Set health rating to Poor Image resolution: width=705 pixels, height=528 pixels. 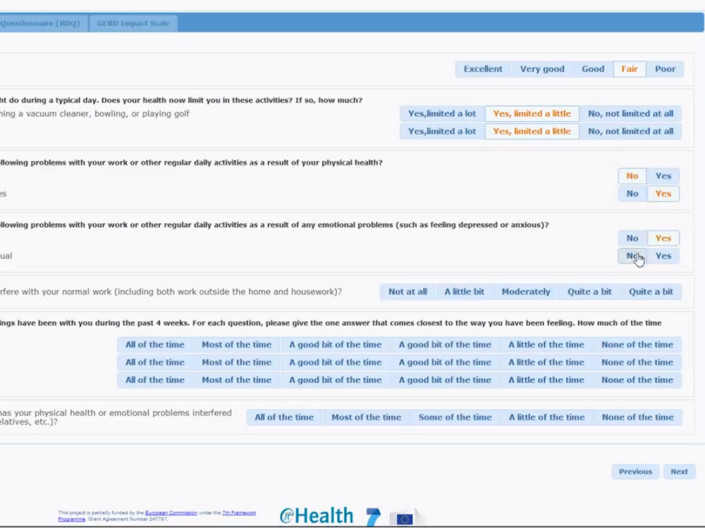(665, 69)
